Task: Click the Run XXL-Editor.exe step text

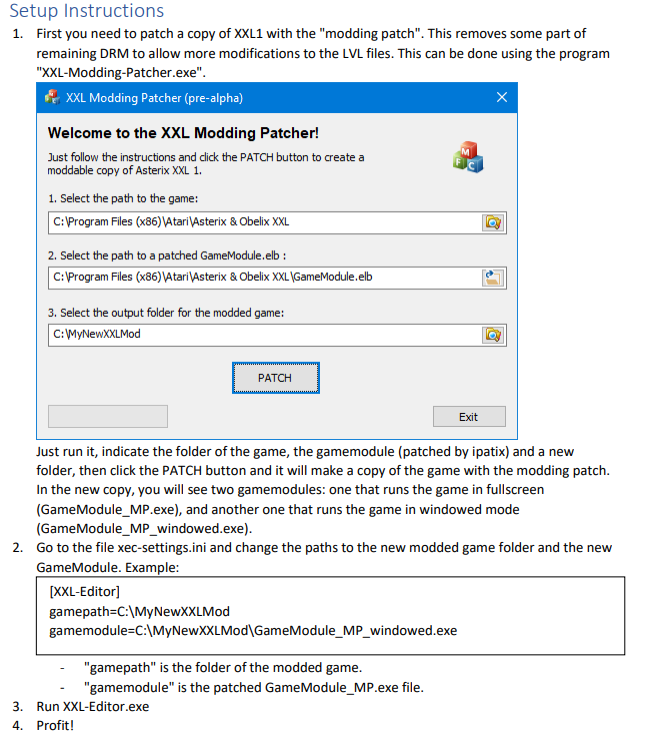Action: (x=93, y=707)
